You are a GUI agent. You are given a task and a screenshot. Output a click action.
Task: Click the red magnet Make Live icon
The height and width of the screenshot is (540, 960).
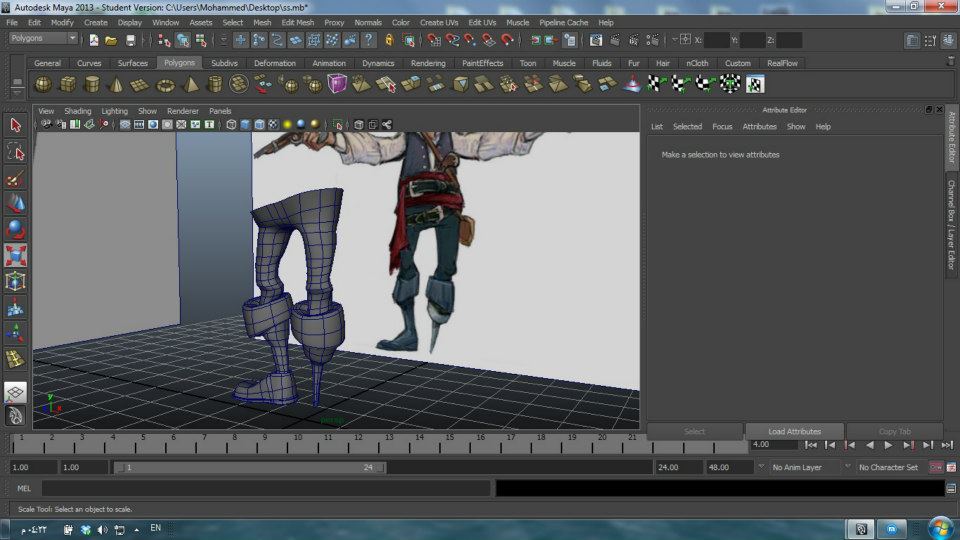pyautogui.click(x=507, y=40)
